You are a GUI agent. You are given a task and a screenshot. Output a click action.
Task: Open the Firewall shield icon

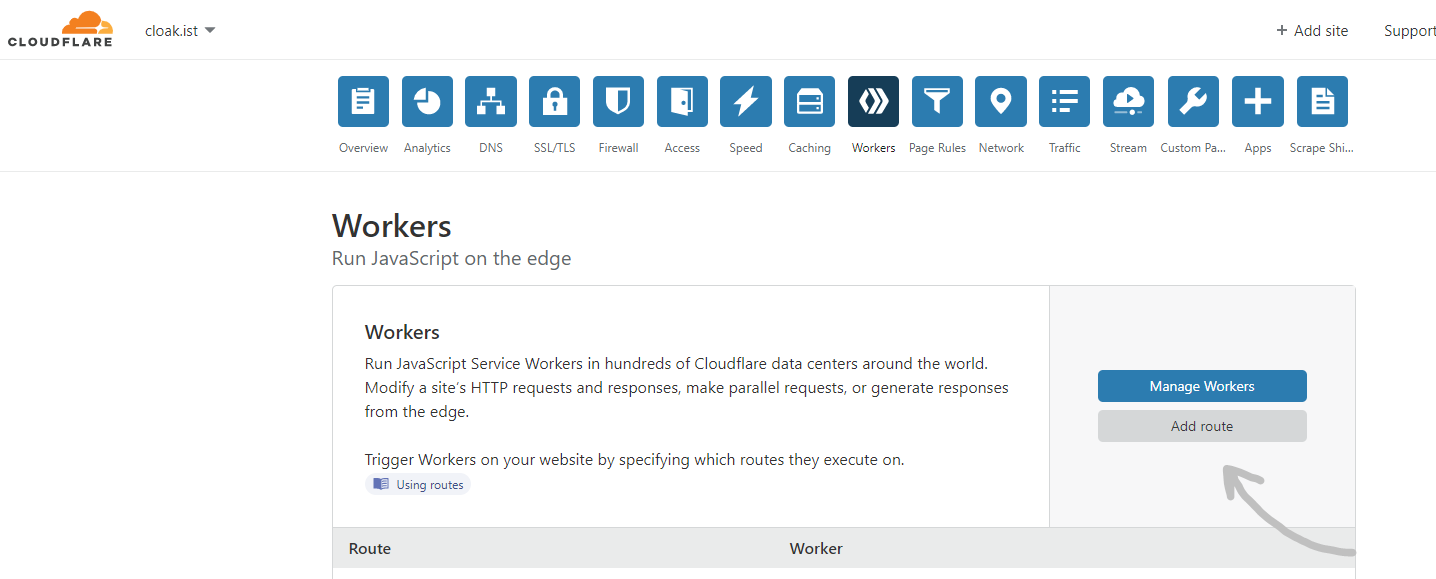pyautogui.click(x=618, y=102)
